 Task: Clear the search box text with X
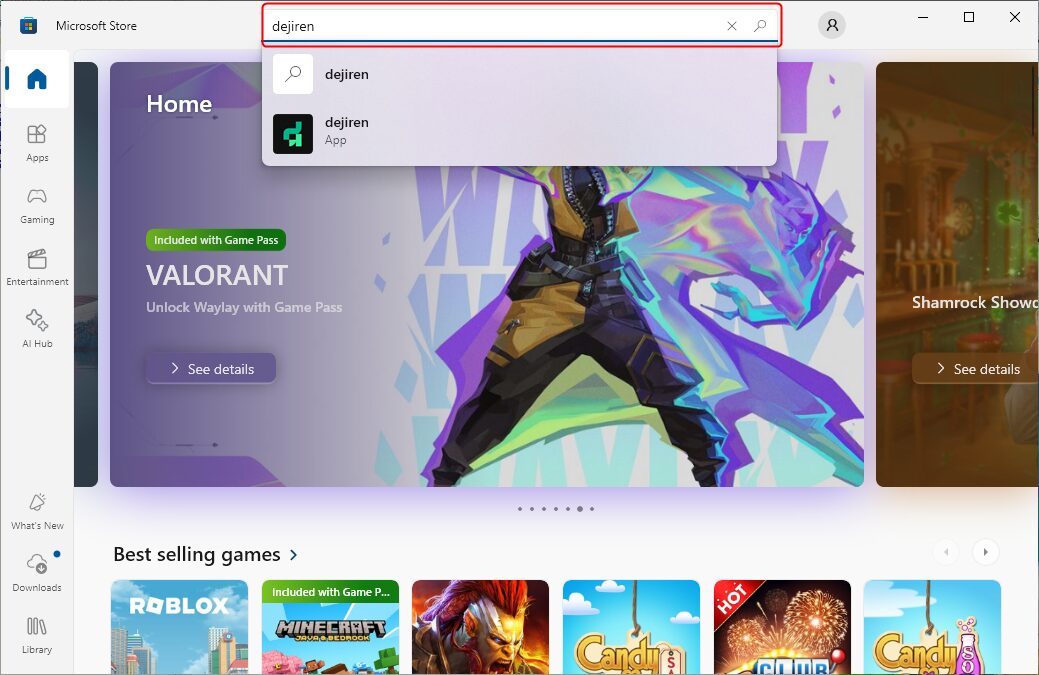point(732,26)
